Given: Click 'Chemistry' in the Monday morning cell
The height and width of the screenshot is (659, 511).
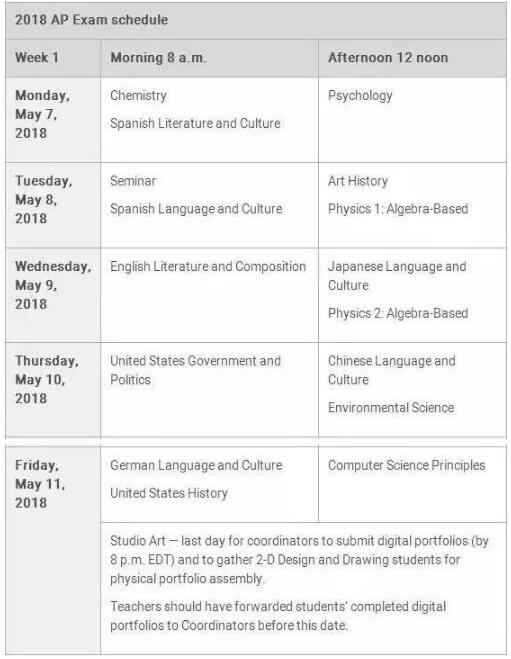Looking at the screenshot, I should 138,95.
